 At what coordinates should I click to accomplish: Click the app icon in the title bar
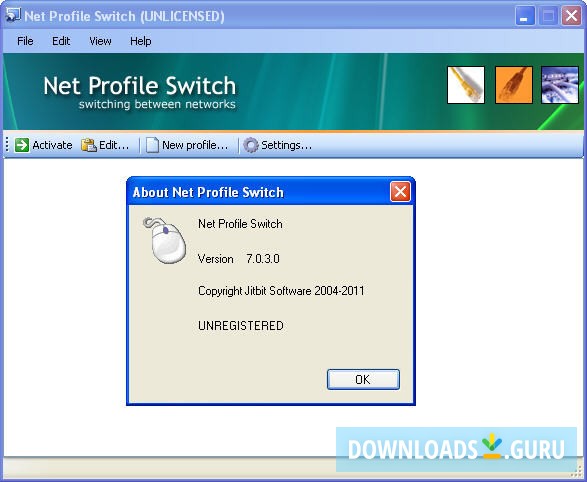coord(13,15)
